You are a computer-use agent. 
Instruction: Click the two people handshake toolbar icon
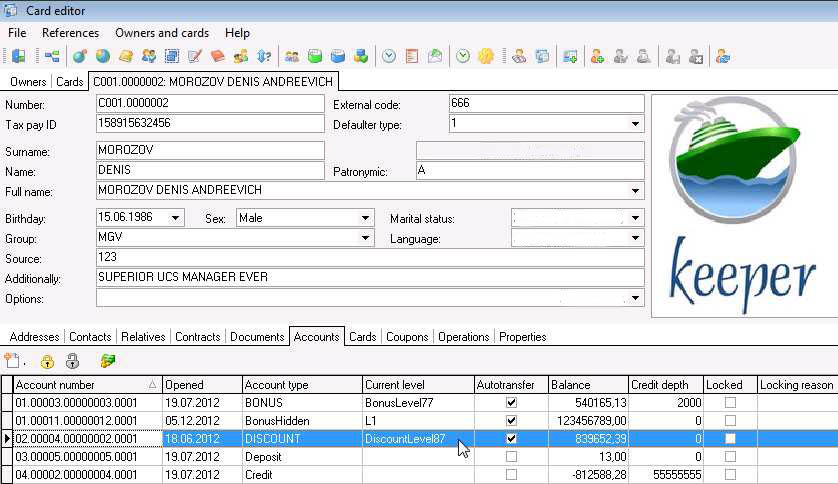pyautogui.click(x=149, y=56)
